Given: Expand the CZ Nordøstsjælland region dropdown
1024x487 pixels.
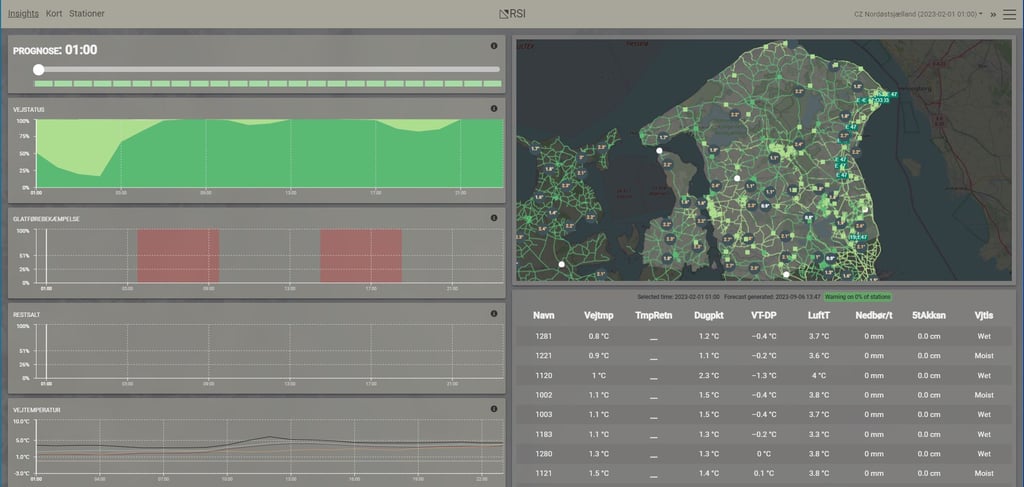Looking at the screenshot, I should 918,14.
